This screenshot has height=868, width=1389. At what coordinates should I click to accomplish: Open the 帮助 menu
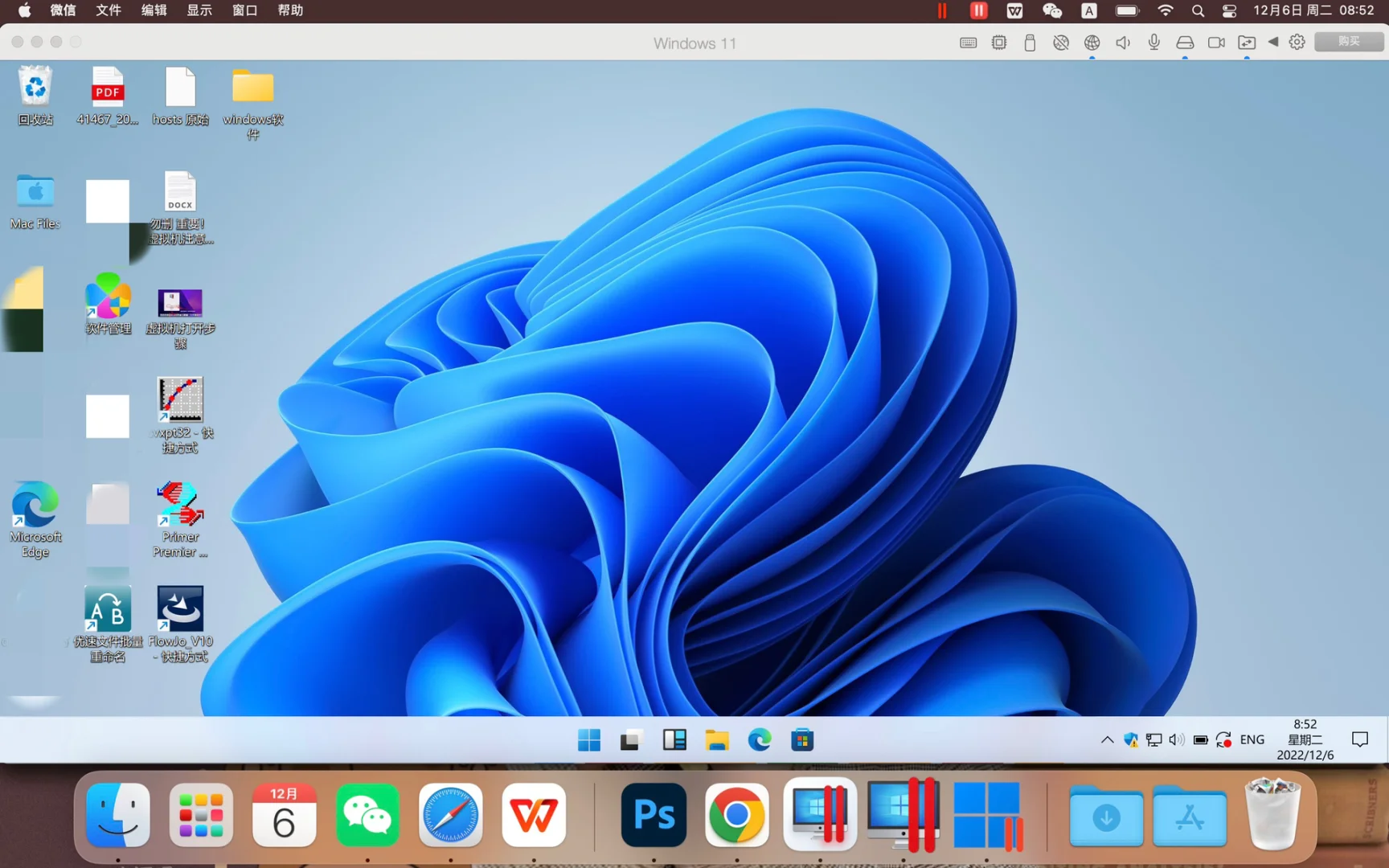point(290,10)
